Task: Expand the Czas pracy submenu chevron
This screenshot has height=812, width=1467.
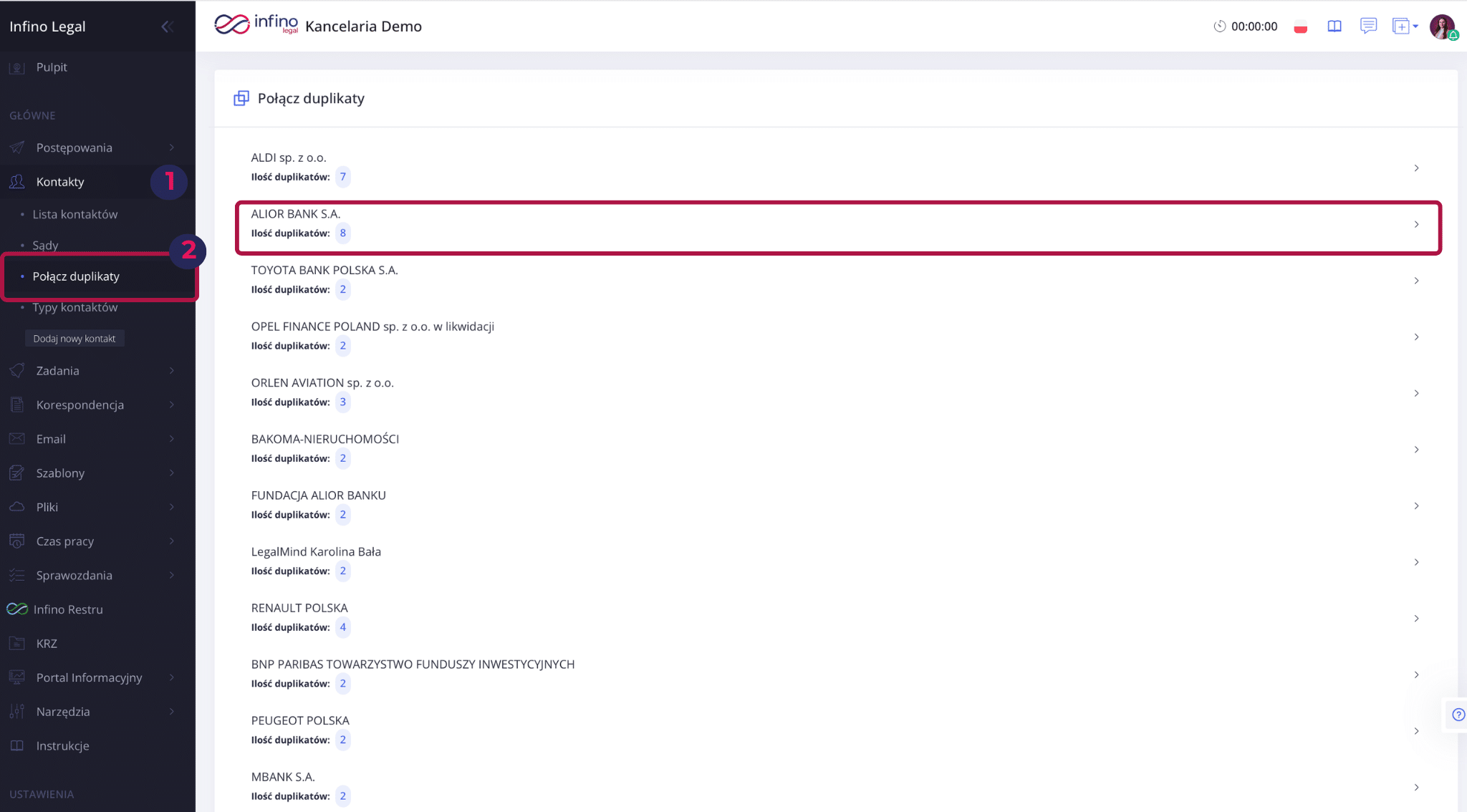Action: 172,541
